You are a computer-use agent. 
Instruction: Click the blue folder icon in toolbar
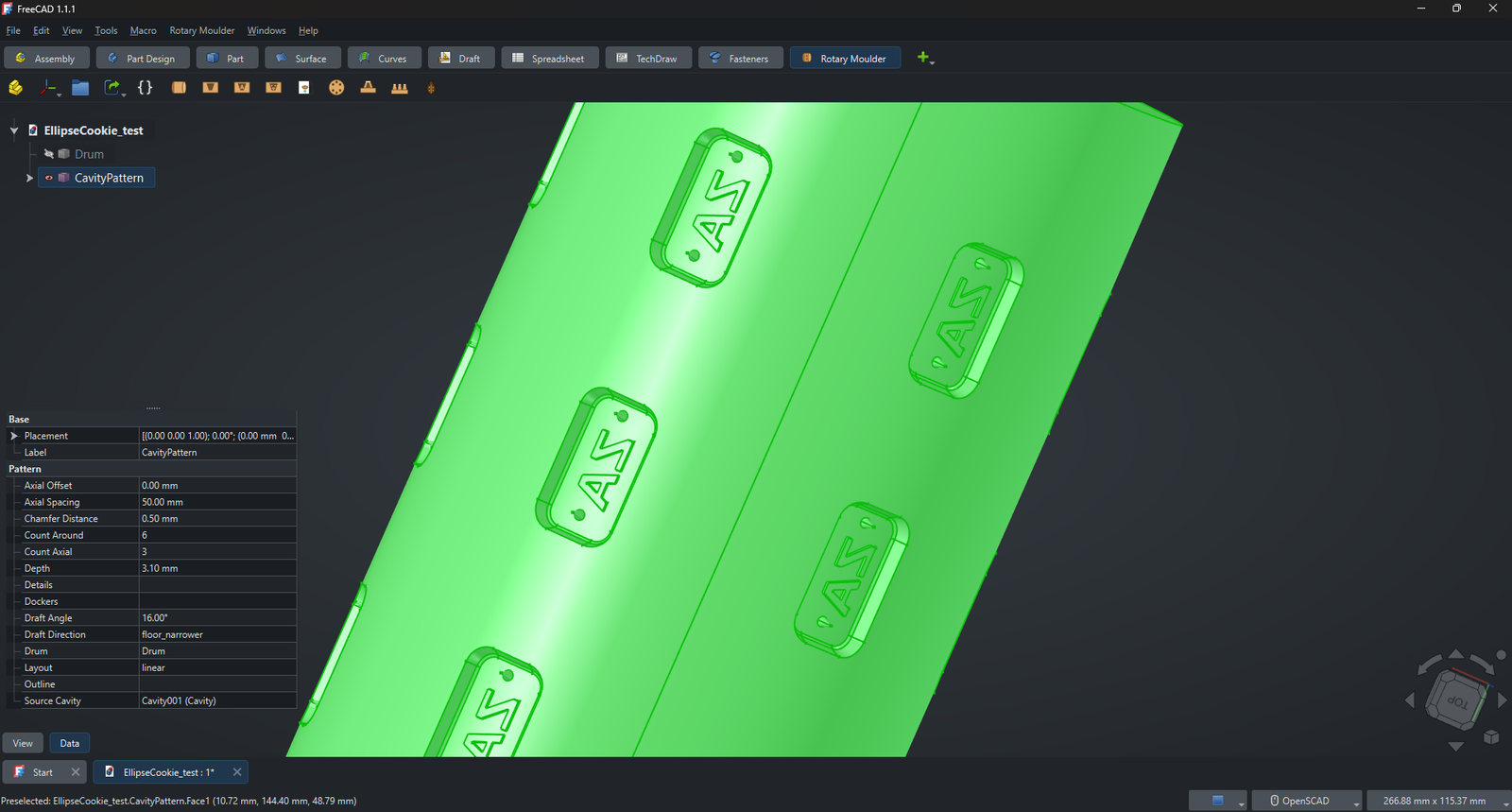point(80,87)
